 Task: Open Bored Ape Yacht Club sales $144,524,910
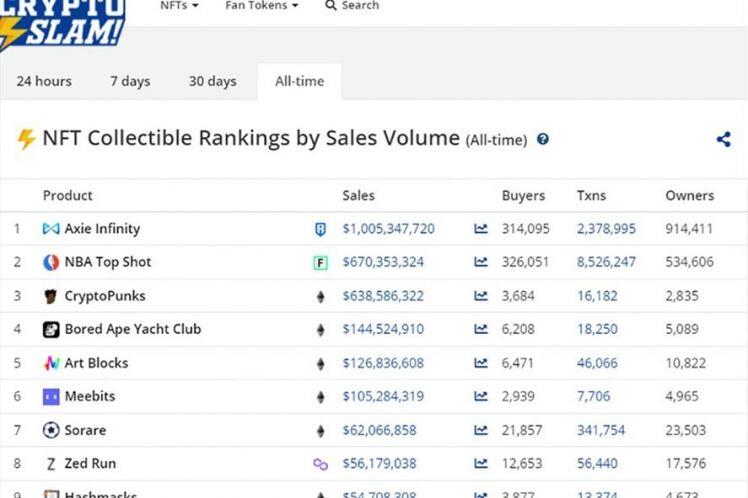pos(383,329)
